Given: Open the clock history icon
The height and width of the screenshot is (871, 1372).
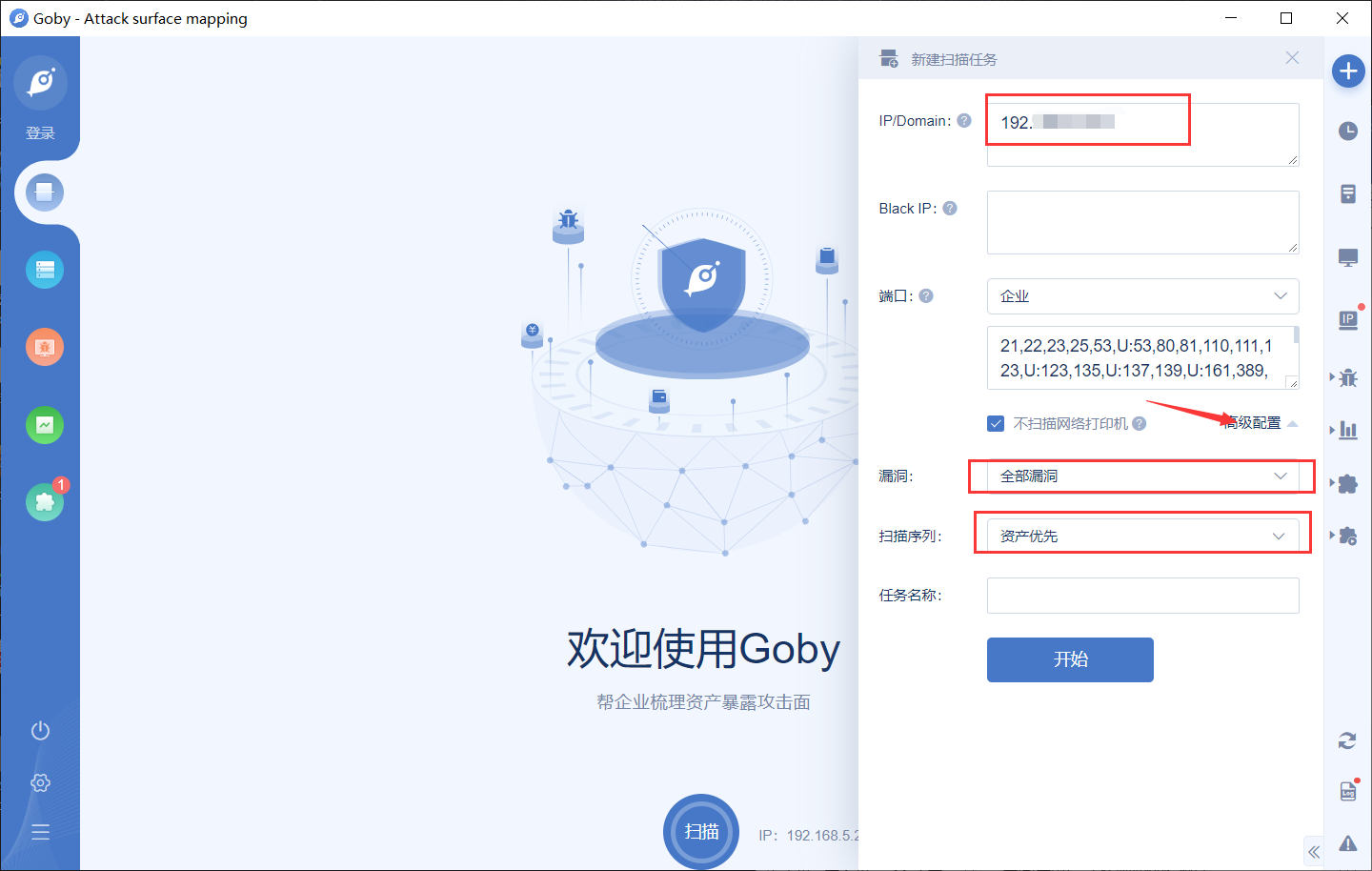Looking at the screenshot, I should pos(1348,131).
